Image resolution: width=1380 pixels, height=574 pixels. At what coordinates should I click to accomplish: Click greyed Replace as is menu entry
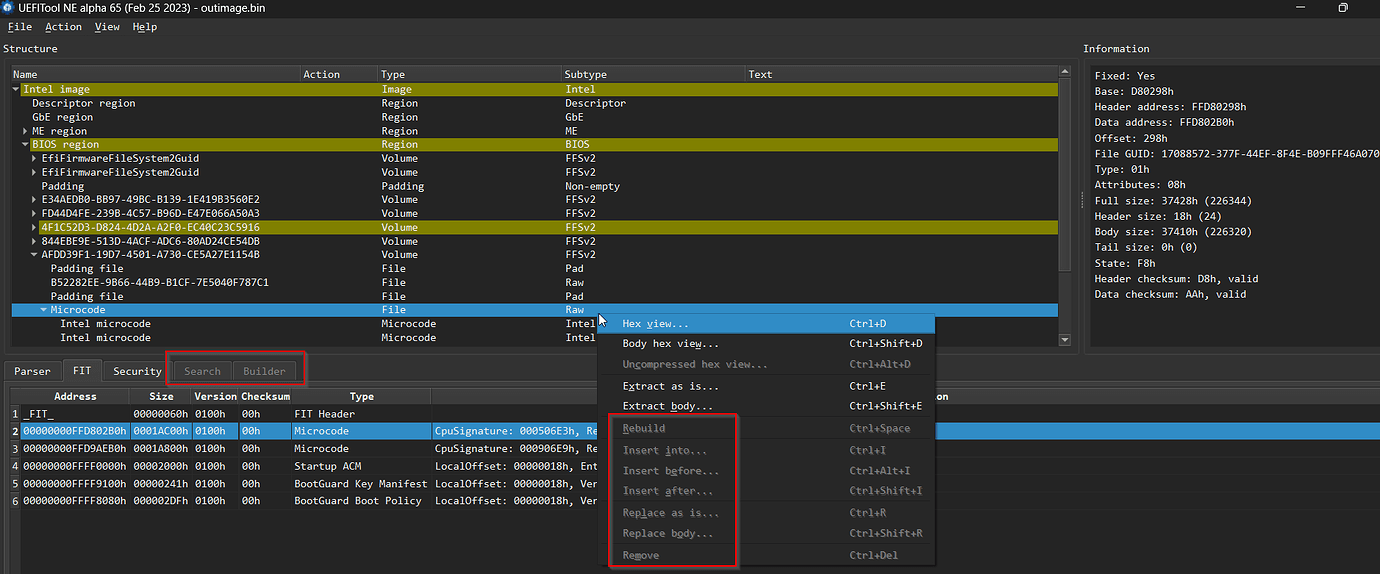[766, 513]
